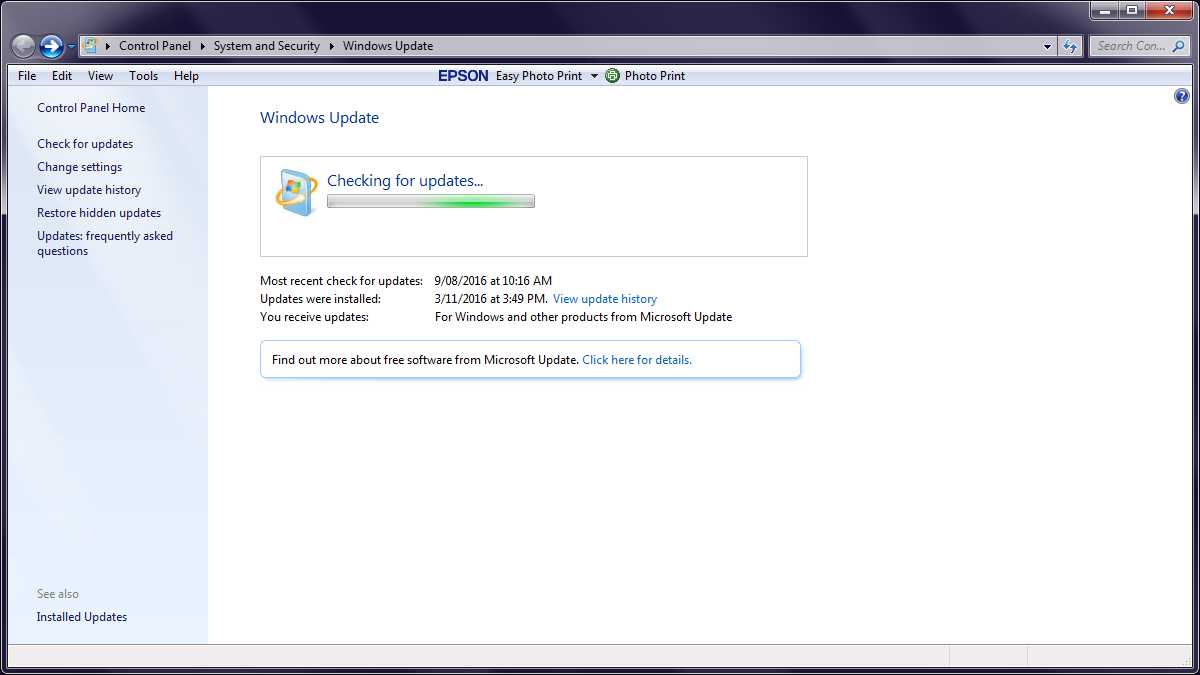1200x675 pixels.
Task: Click the Search Control Panel field
Action: click(1138, 46)
